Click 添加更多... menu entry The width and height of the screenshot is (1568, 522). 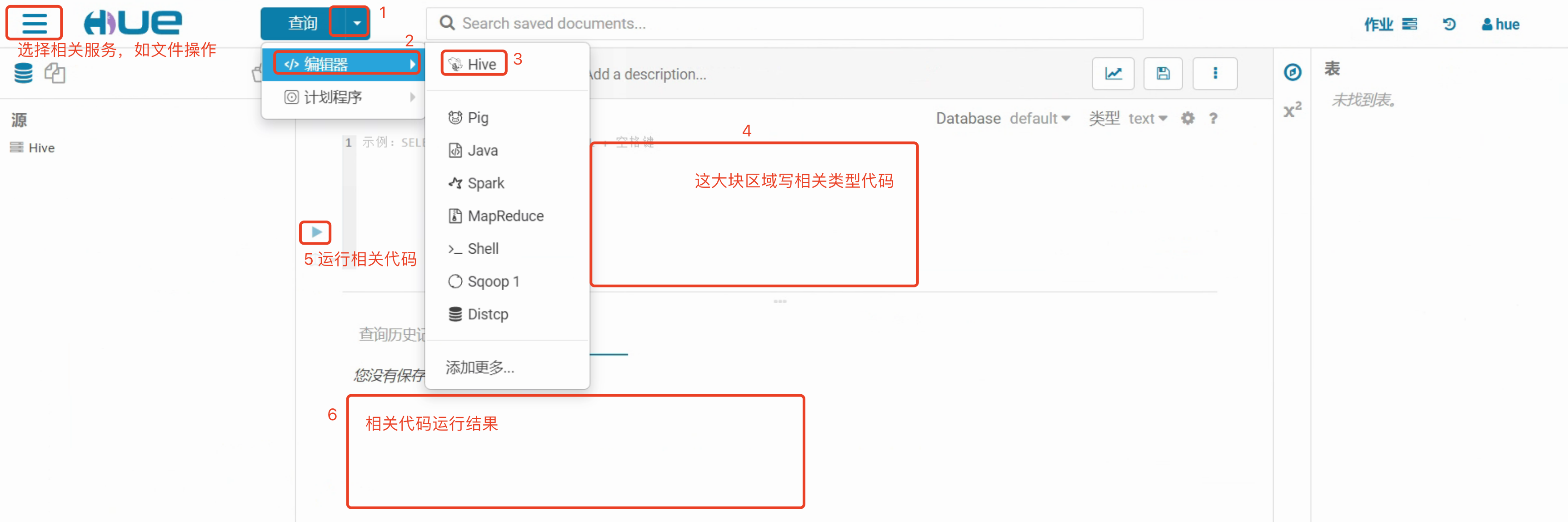click(x=479, y=367)
